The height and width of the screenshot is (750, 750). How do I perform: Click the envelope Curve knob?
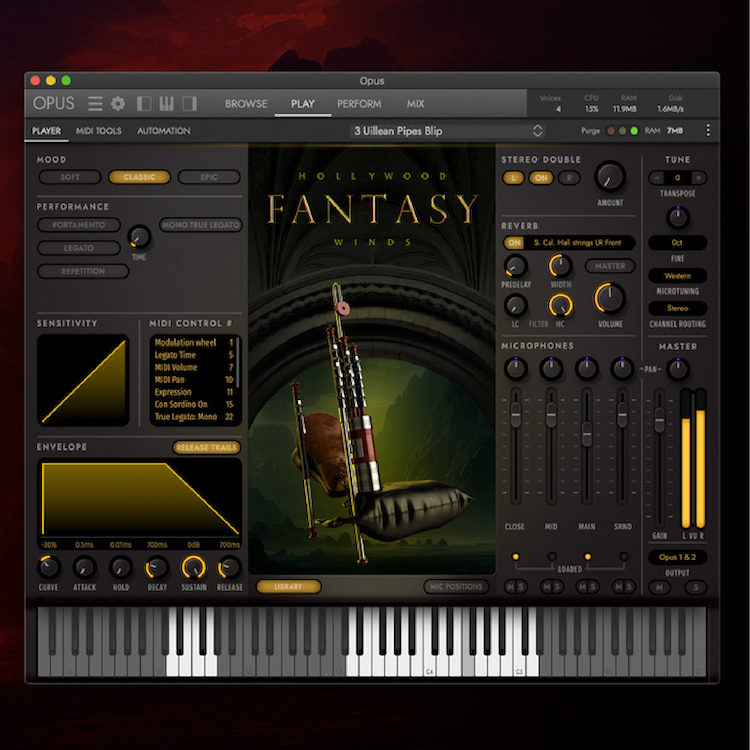(48, 568)
